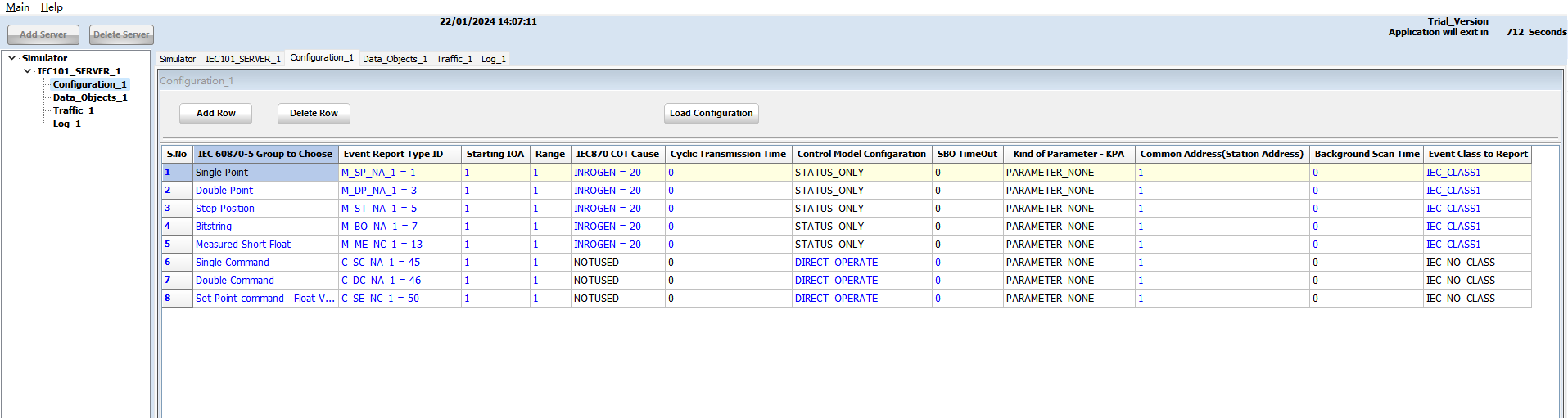Click DIRECT_OPERATE in the Double Command row
Screen dimensions: 1568x418
[861, 281]
